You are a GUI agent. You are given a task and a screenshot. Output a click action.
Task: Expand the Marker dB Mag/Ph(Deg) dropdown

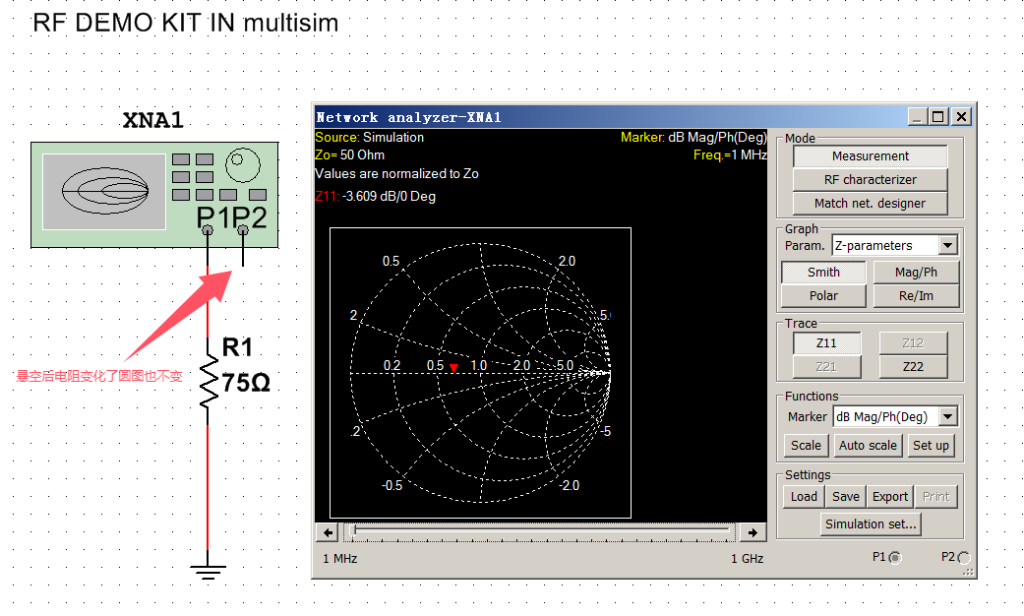(x=948, y=417)
